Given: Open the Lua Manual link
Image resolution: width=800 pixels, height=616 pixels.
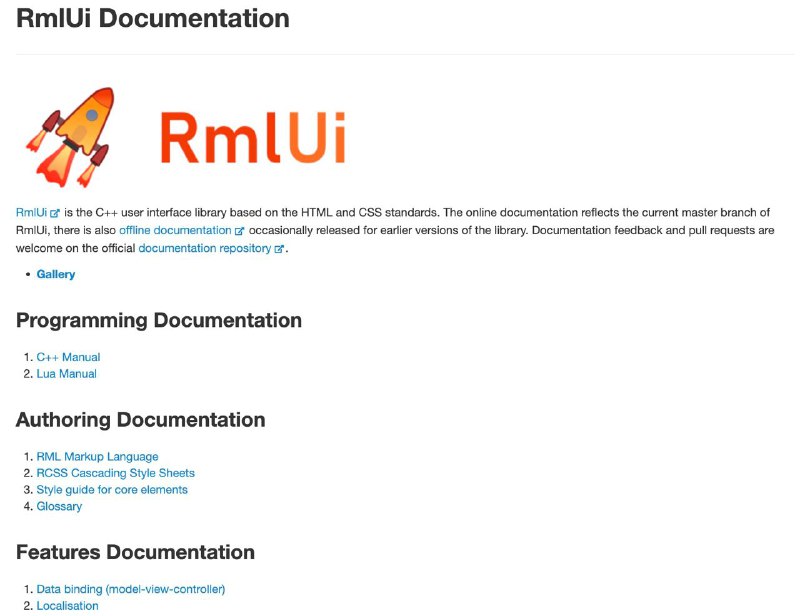Looking at the screenshot, I should [x=66, y=374].
